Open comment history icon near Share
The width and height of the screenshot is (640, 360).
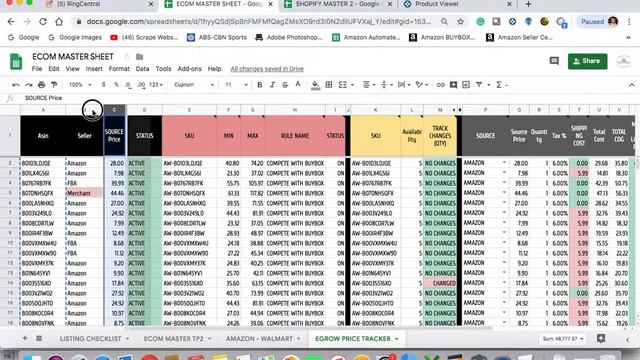pyautogui.click(x=554, y=61)
